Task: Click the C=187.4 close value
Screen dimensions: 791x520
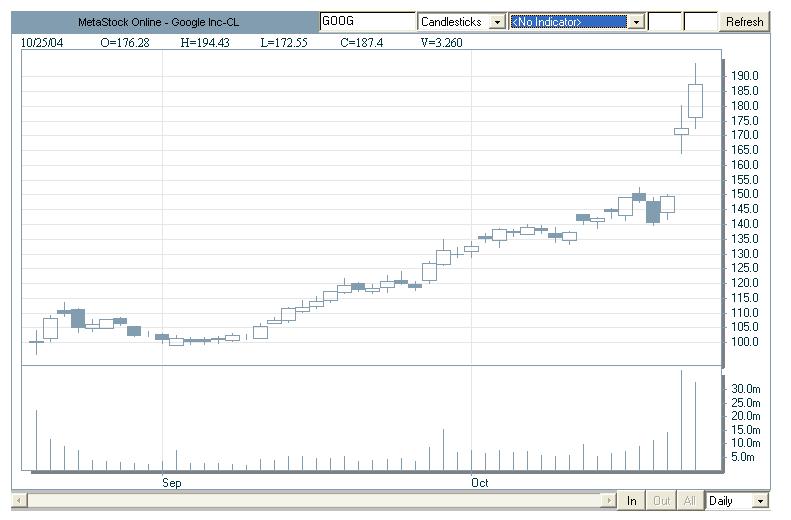Action: (x=362, y=43)
